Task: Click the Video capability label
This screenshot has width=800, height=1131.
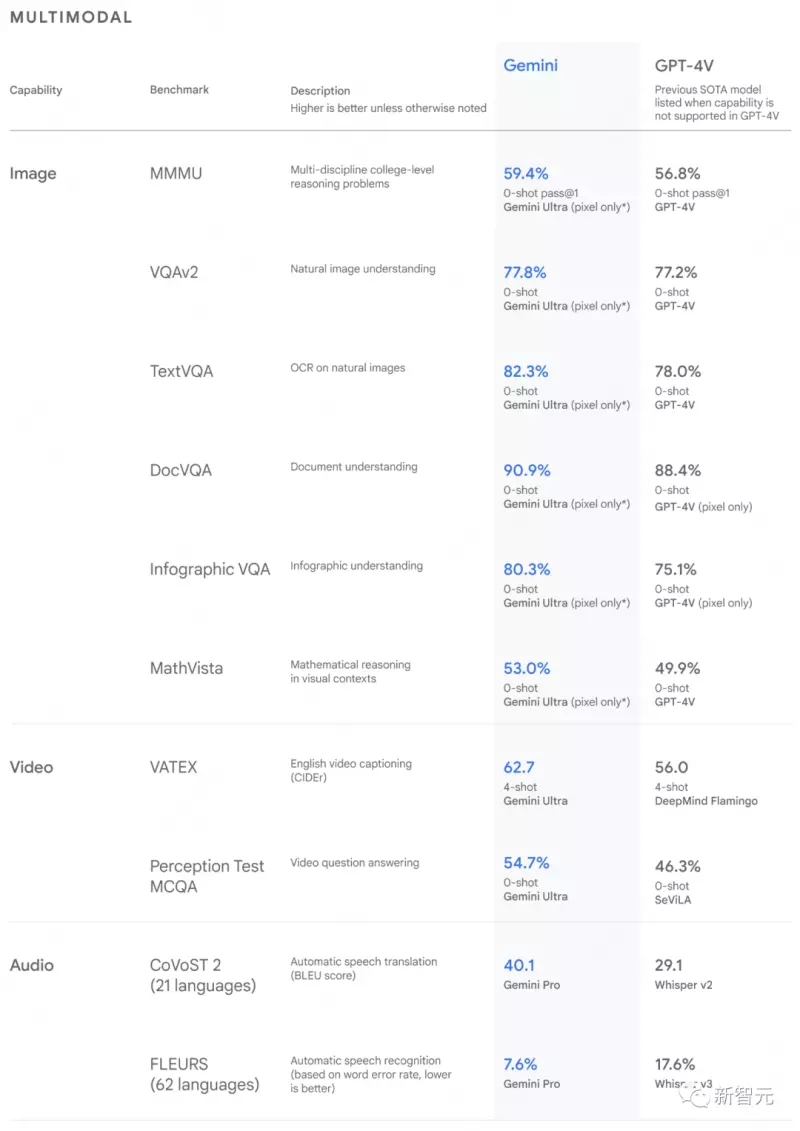Action: [31, 767]
